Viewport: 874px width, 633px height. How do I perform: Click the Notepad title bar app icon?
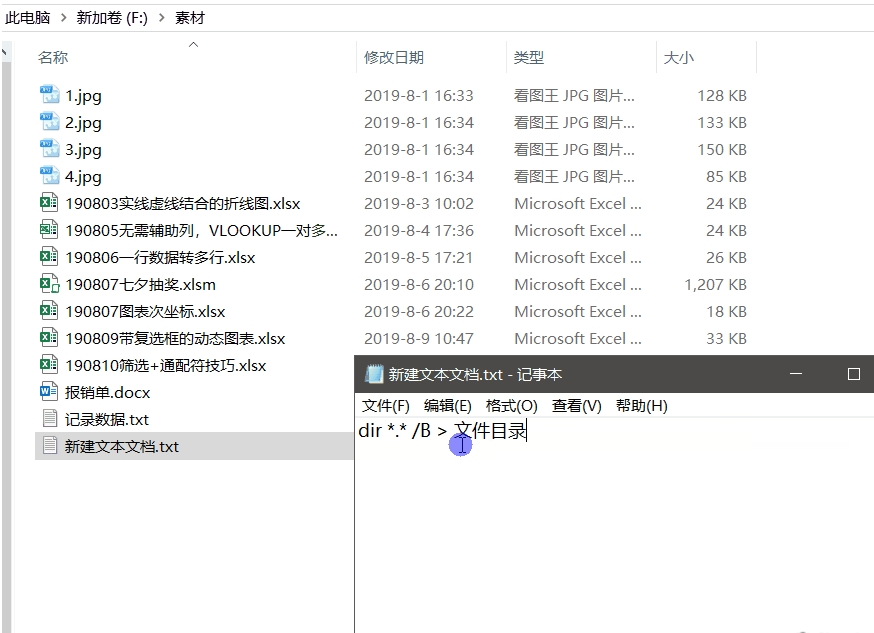click(374, 374)
